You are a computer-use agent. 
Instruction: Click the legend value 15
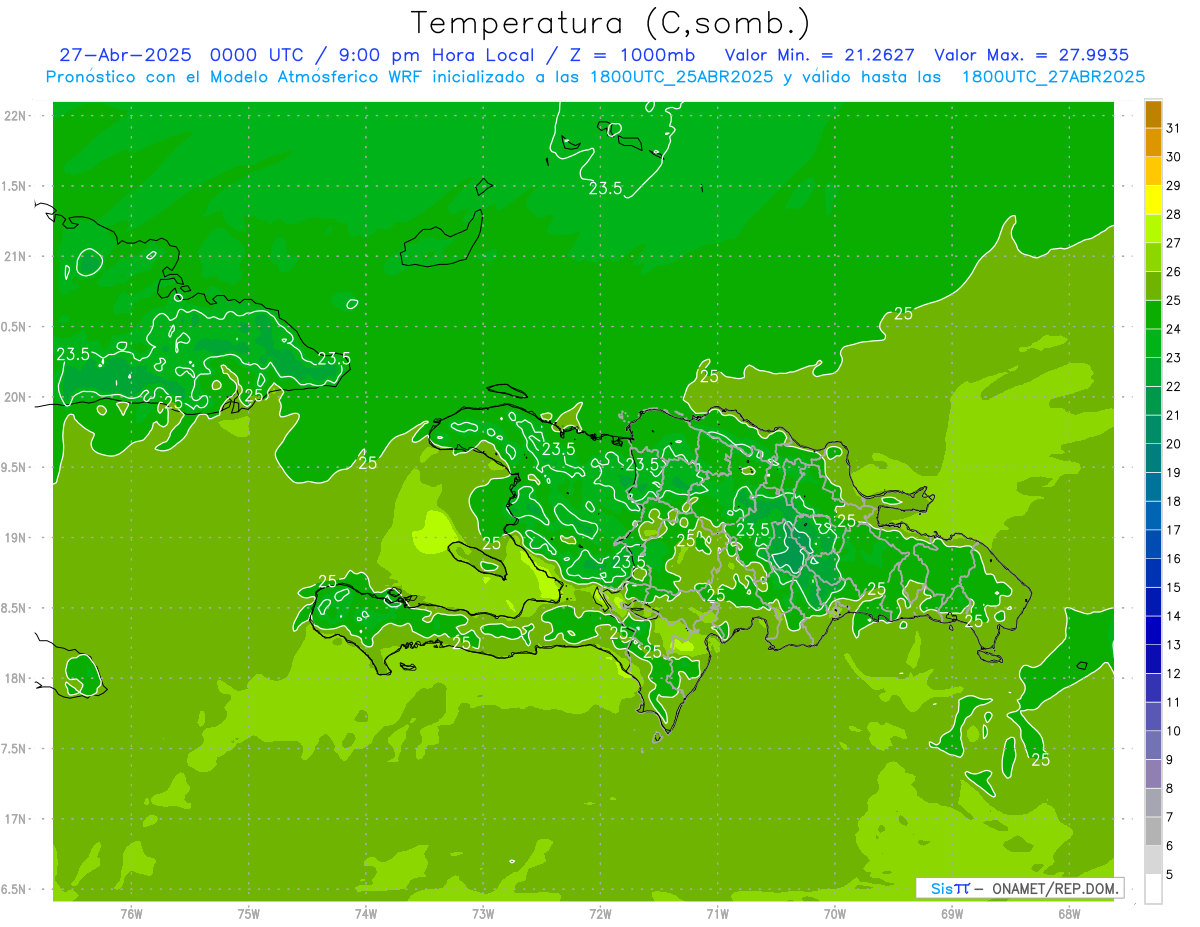tap(1173, 587)
